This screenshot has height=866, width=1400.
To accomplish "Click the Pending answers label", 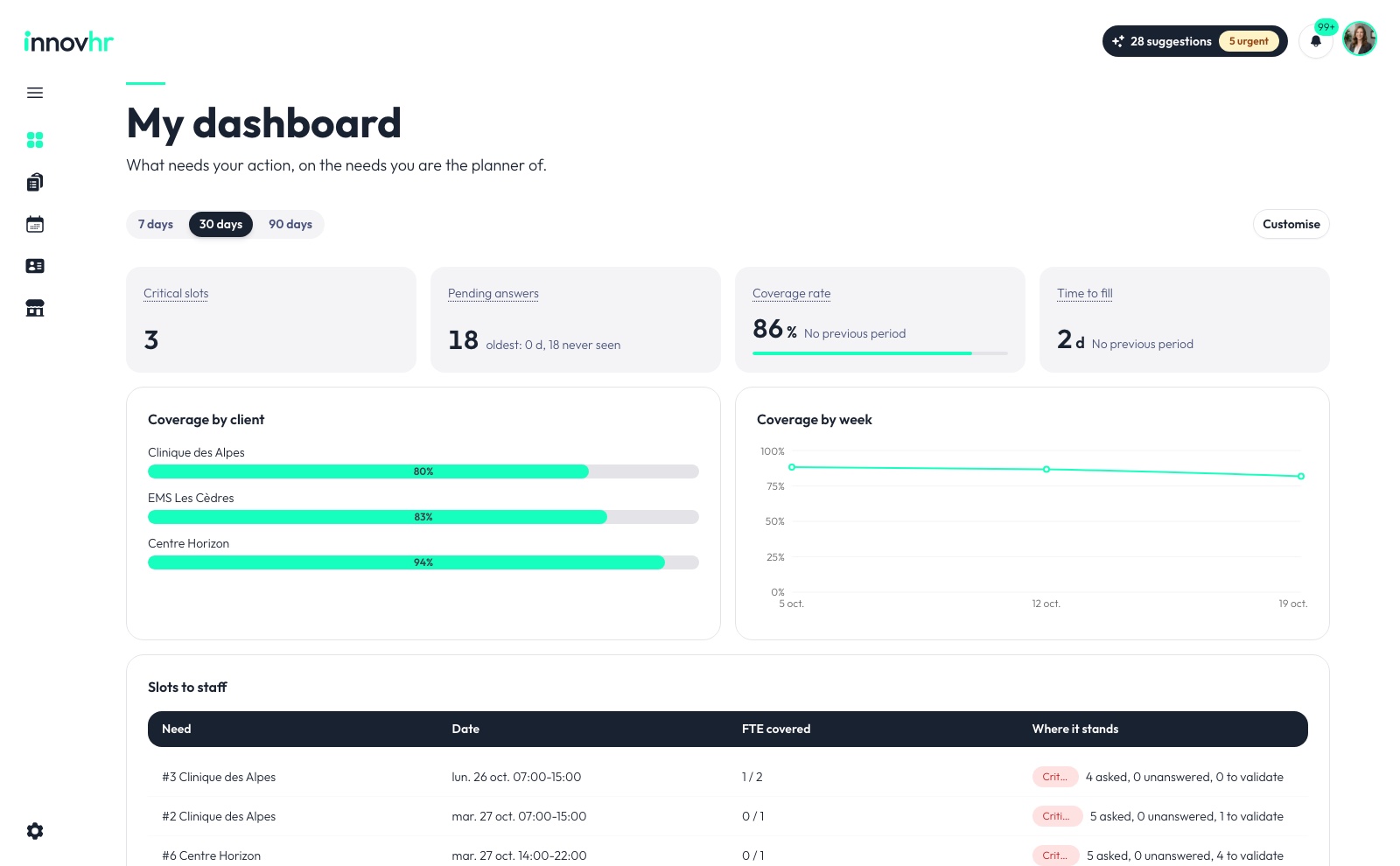I will point(493,293).
